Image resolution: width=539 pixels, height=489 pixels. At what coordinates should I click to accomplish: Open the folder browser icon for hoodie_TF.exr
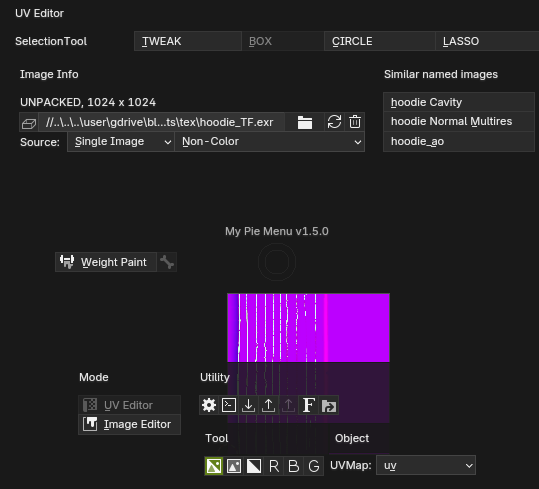coord(305,122)
